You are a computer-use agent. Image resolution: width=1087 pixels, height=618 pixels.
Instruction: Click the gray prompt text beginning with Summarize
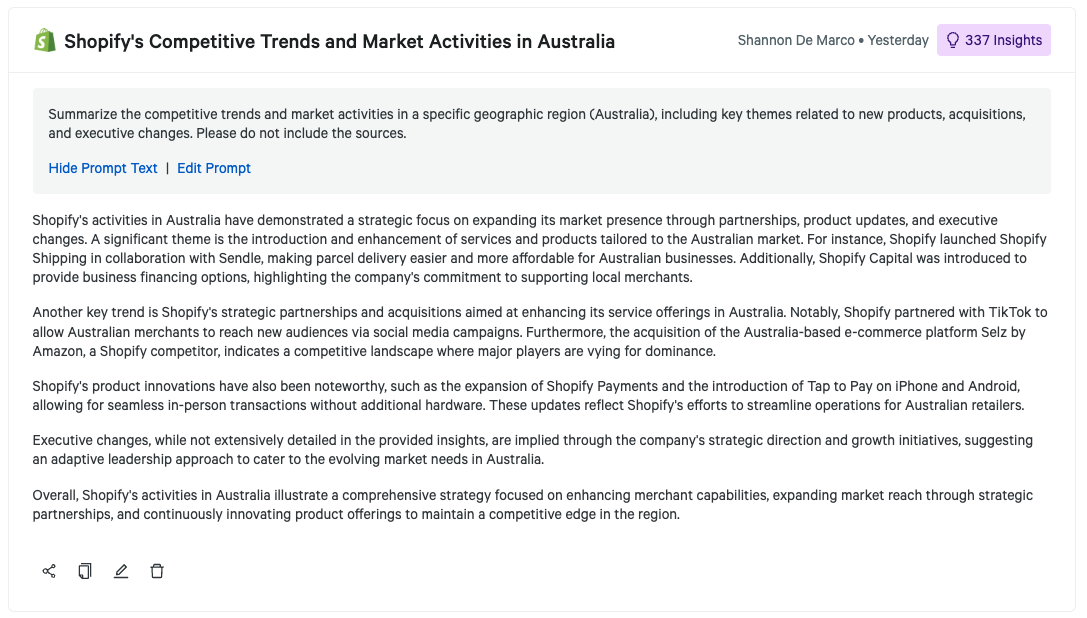pos(536,123)
